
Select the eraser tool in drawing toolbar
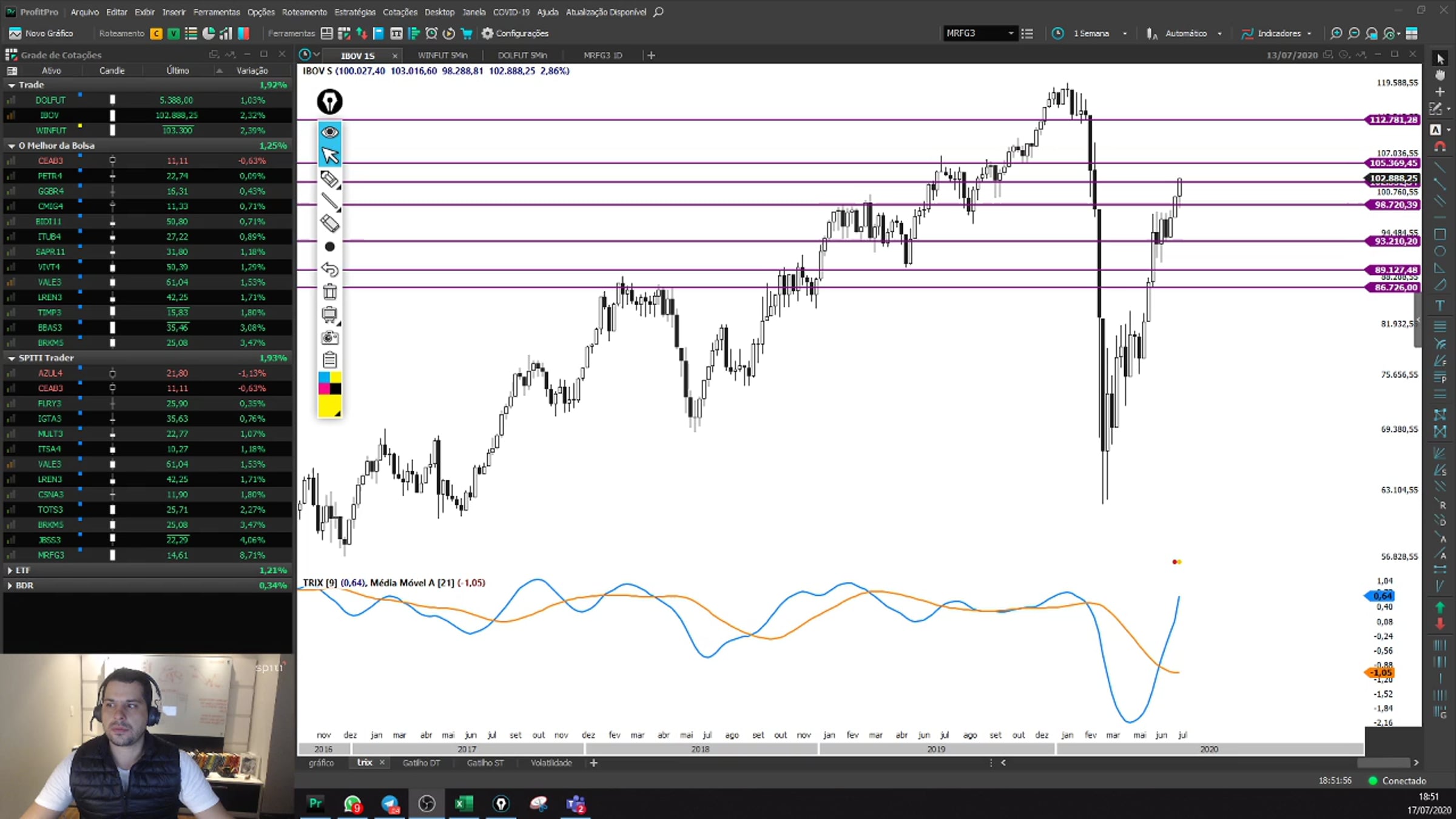point(329,224)
